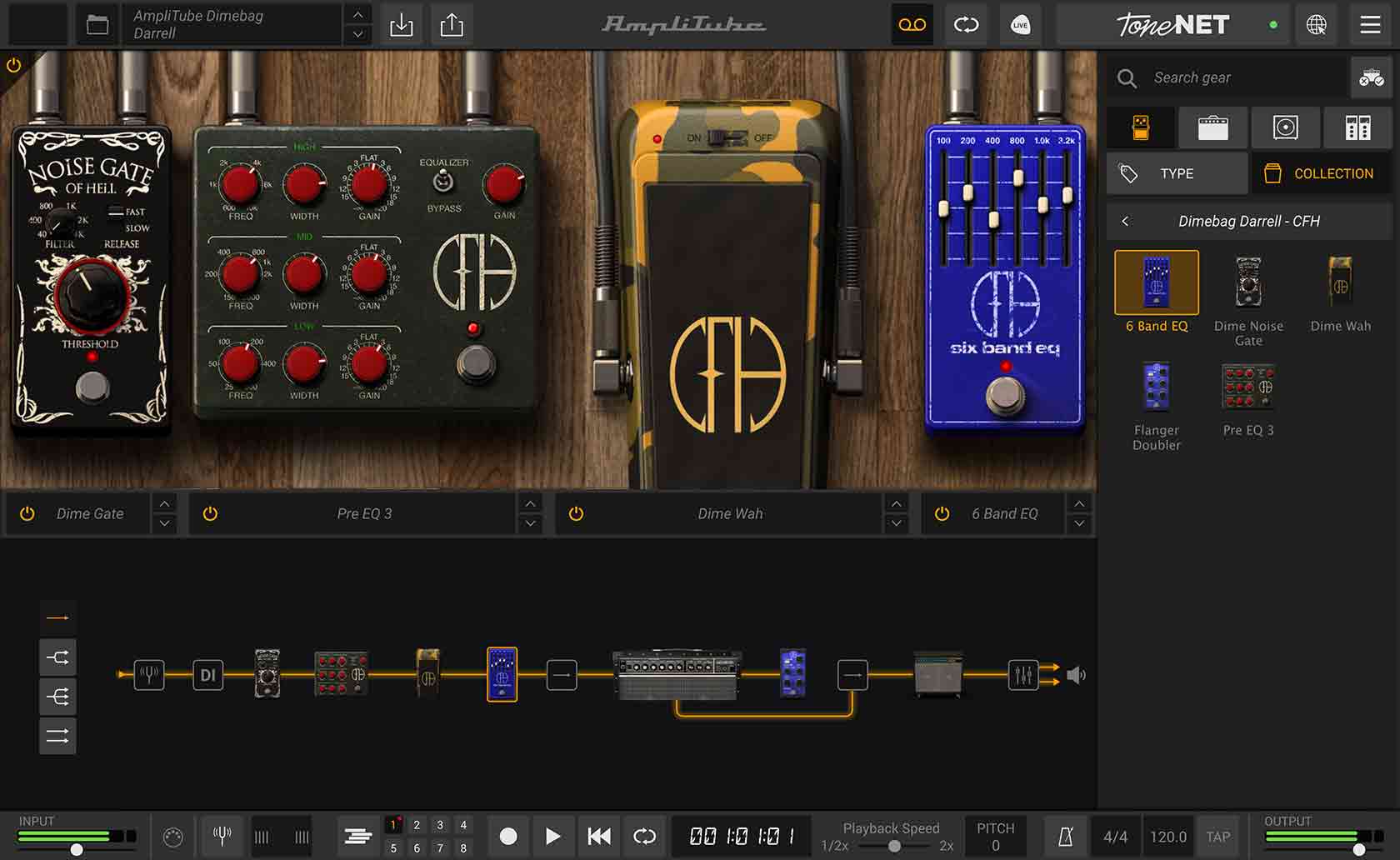Click the export preset share icon

(452, 25)
